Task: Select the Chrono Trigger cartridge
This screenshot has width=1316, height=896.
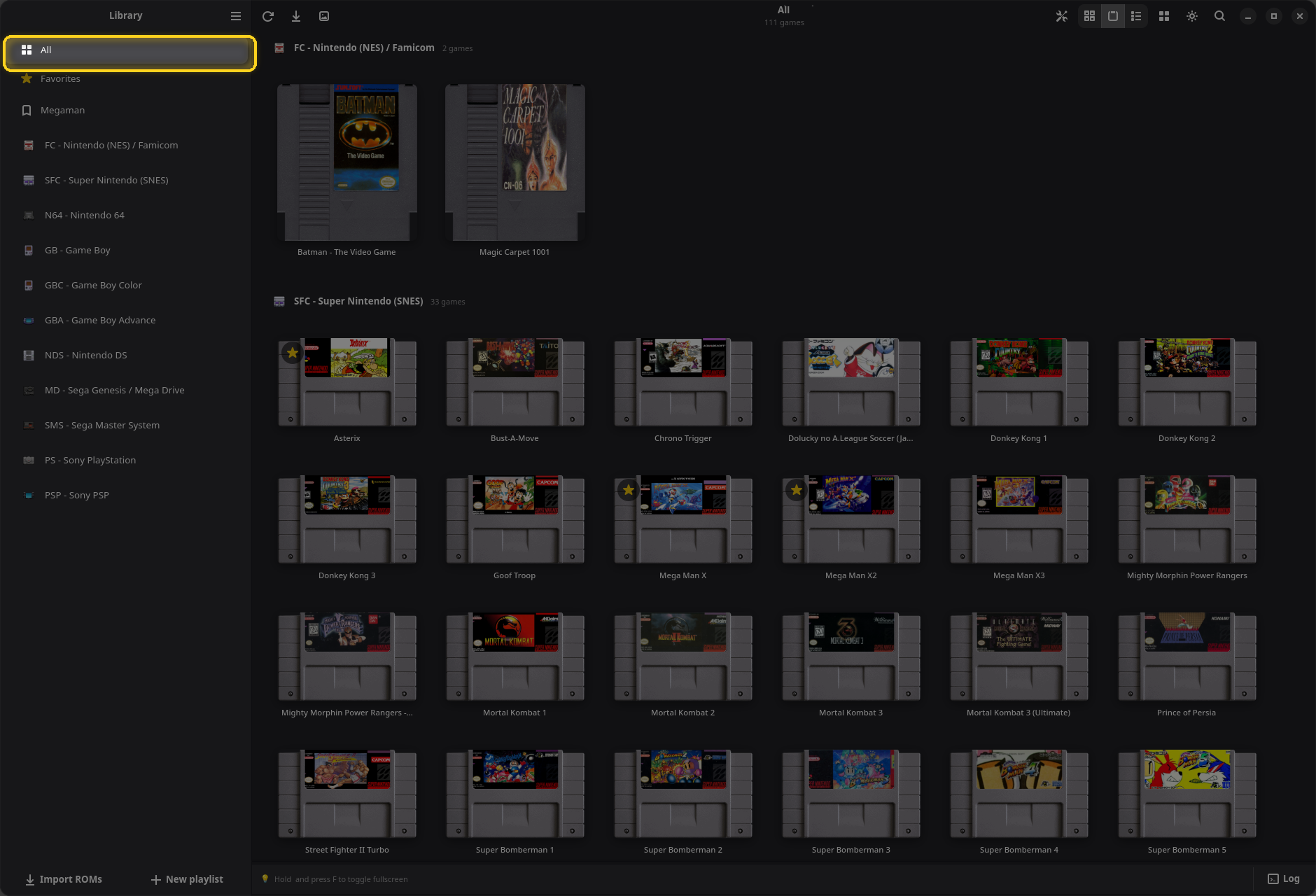Action: (x=683, y=382)
